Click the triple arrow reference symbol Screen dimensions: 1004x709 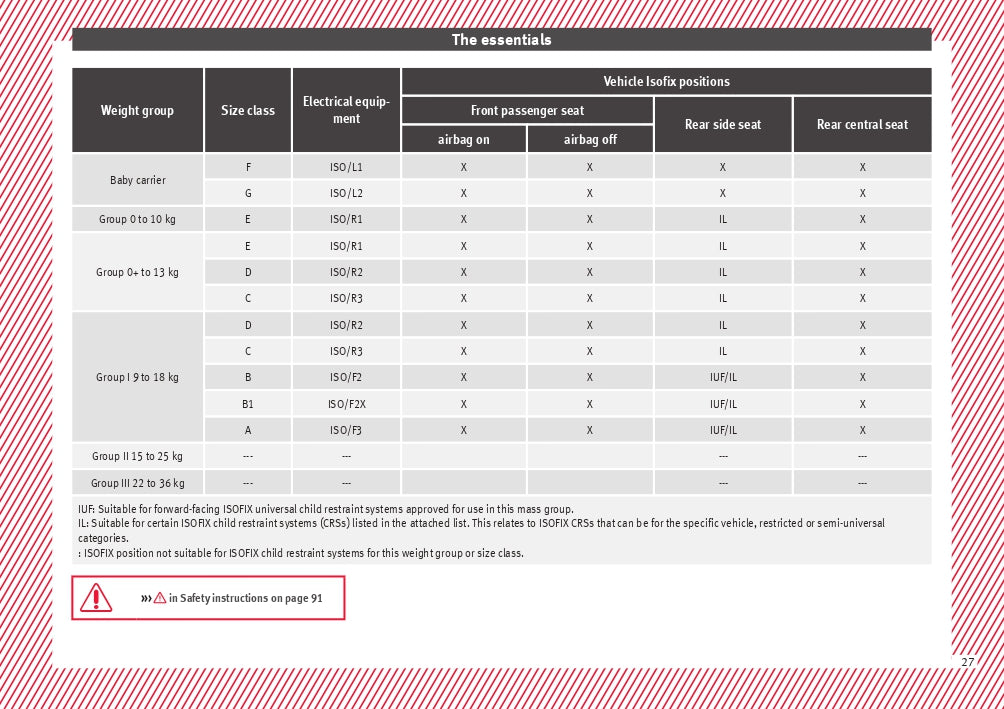click(x=146, y=598)
